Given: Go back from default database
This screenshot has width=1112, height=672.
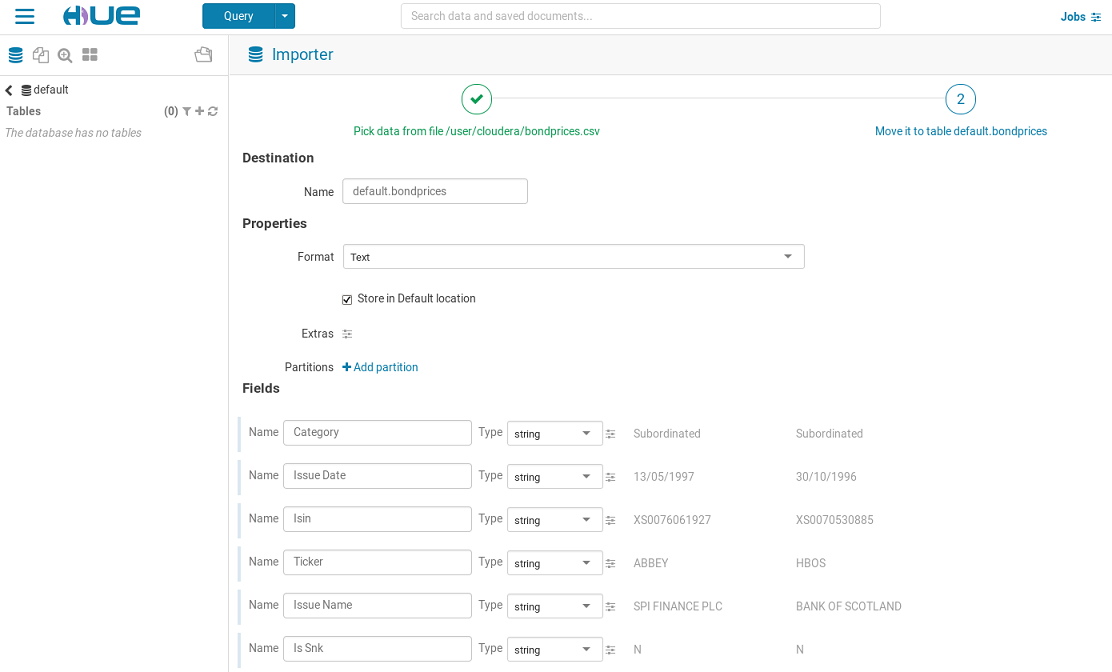Looking at the screenshot, I should [9, 90].
